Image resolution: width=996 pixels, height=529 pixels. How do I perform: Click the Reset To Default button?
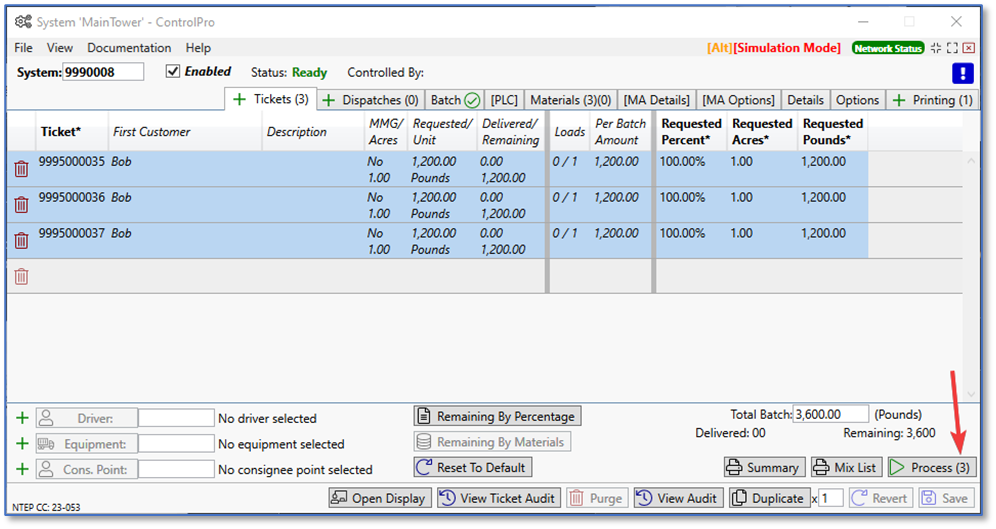click(472, 467)
